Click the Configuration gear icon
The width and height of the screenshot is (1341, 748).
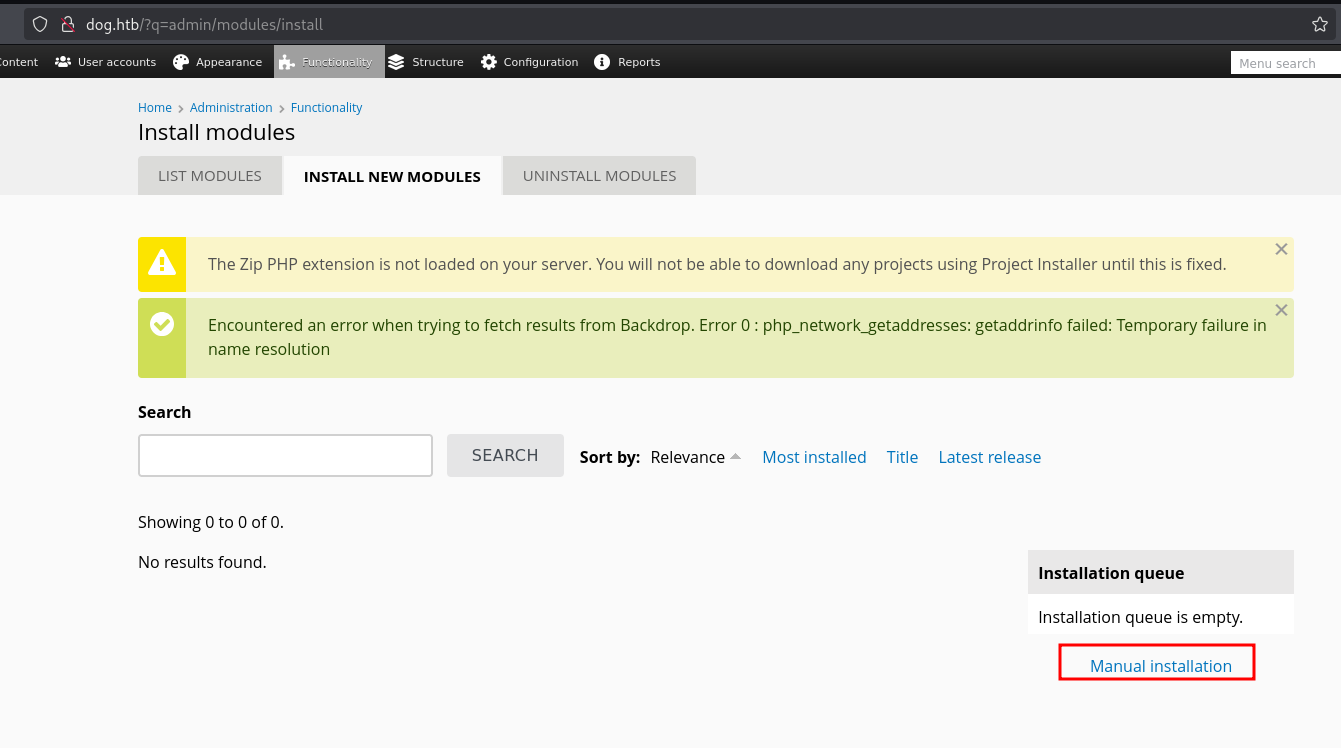pyautogui.click(x=489, y=62)
